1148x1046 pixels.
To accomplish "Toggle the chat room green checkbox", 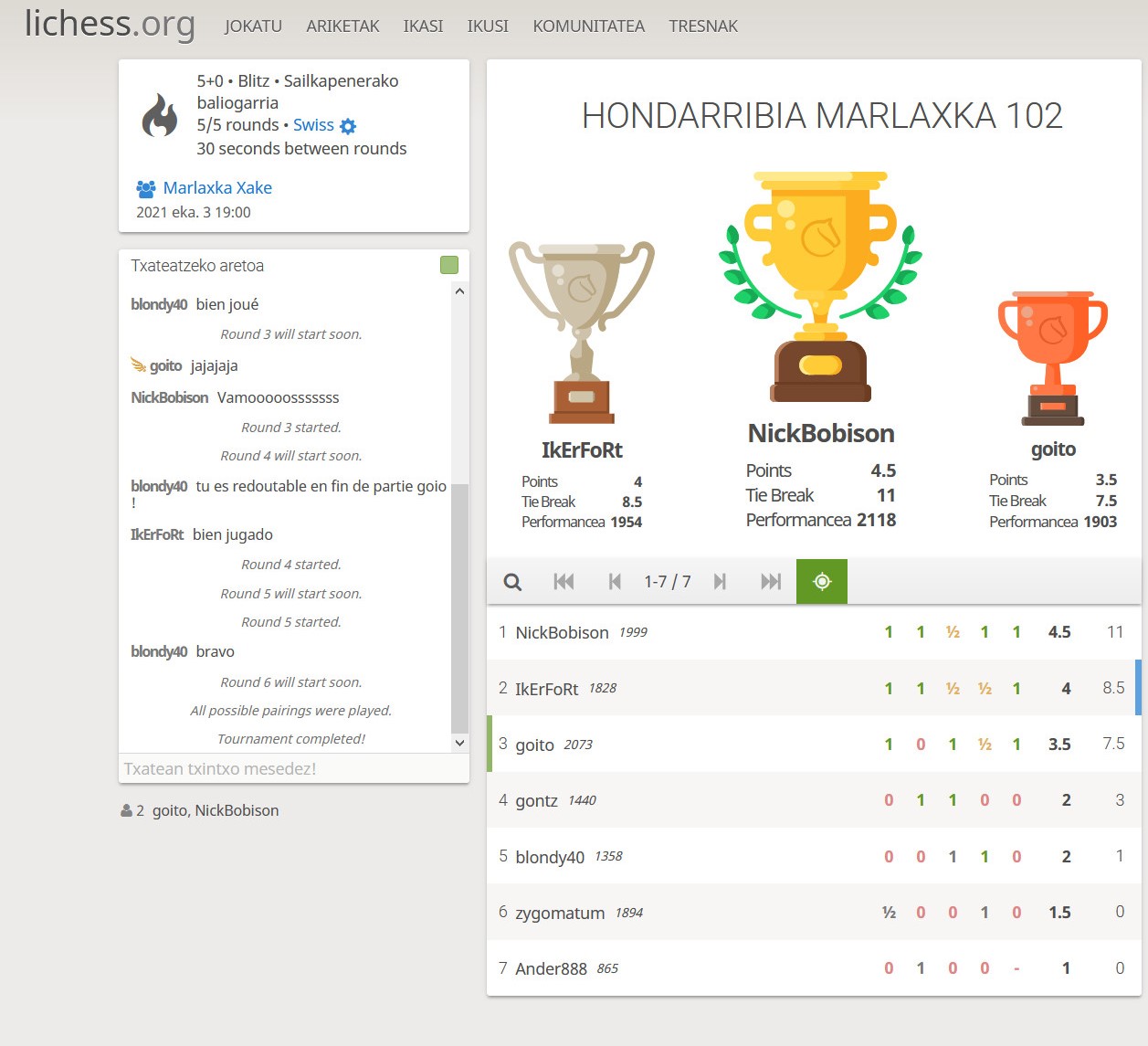I will [x=449, y=265].
